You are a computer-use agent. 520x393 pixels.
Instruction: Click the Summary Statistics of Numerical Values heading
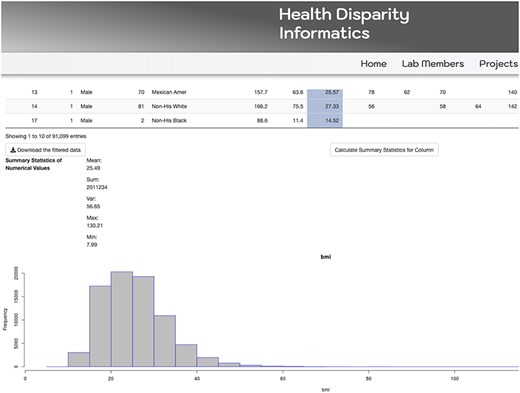pyautogui.click(x=33, y=164)
